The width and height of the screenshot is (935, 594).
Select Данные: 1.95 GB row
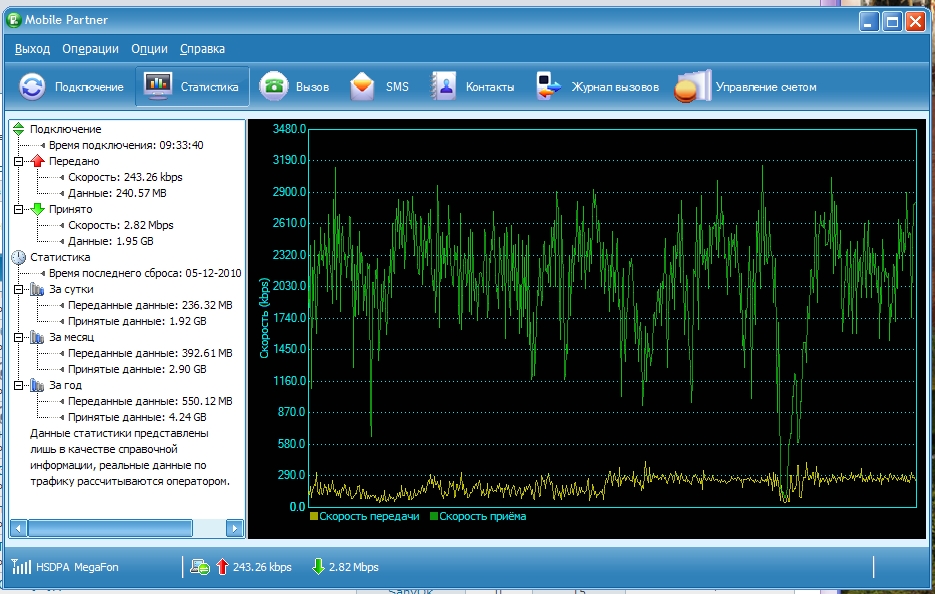(x=110, y=242)
